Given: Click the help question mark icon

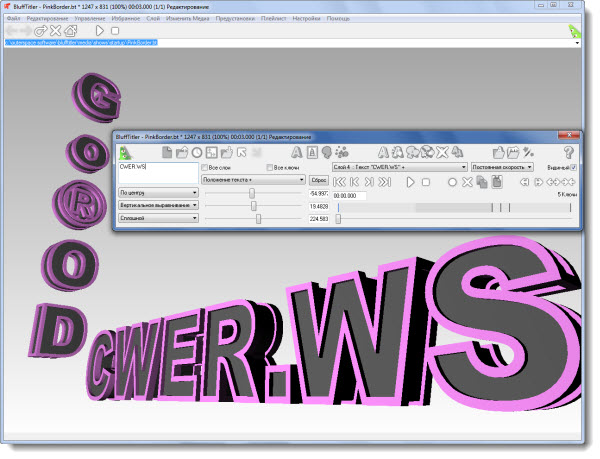Looking at the screenshot, I should (x=569, y=152).
